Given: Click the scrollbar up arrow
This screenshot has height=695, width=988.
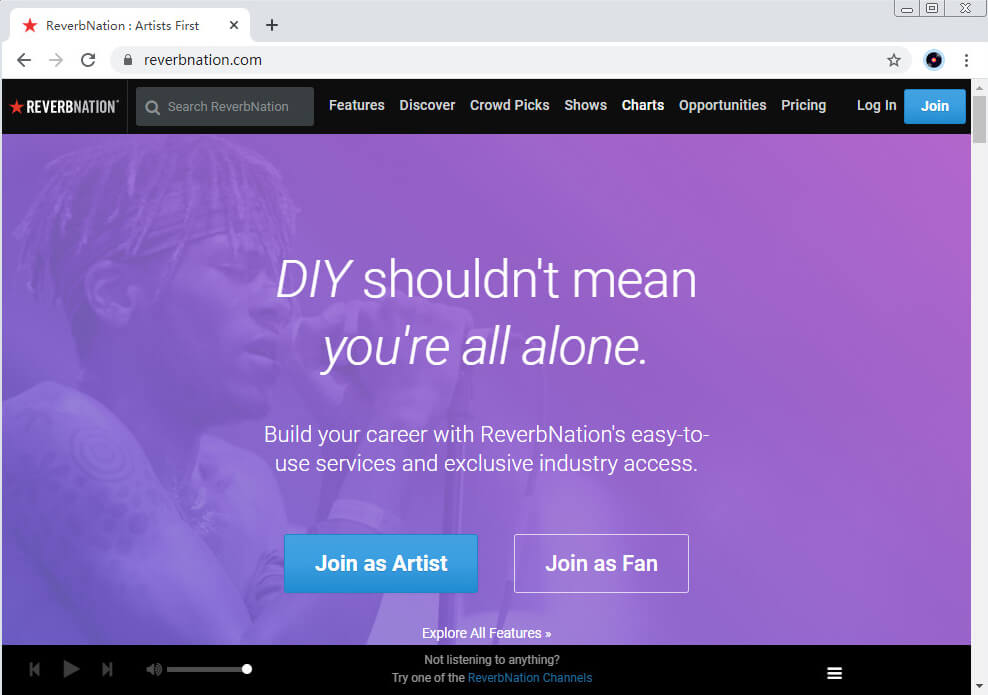Looking at the screenshot, I should pyautogui.click(x=979, y=87).
